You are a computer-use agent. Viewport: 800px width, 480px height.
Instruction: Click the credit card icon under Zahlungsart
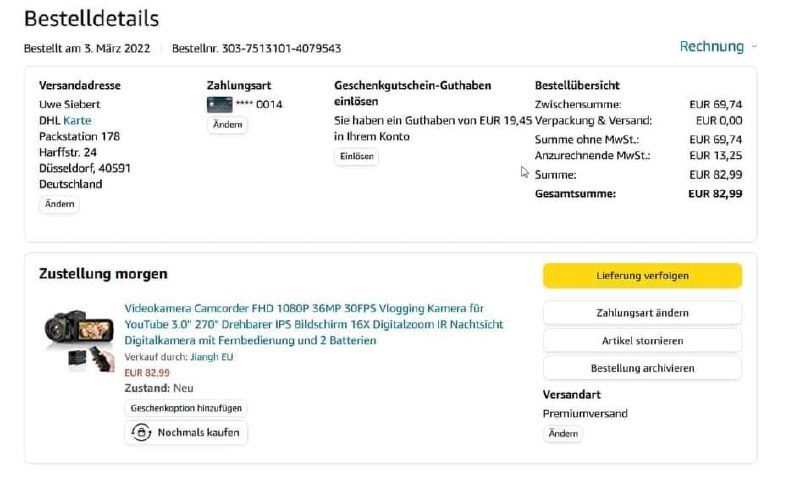point(219,104)
